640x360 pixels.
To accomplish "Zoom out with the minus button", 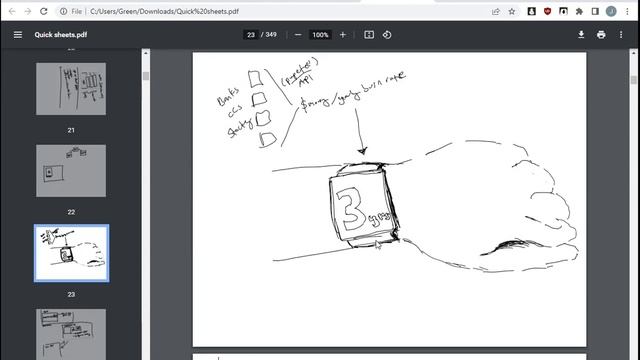I will click(x=298, y=35).
